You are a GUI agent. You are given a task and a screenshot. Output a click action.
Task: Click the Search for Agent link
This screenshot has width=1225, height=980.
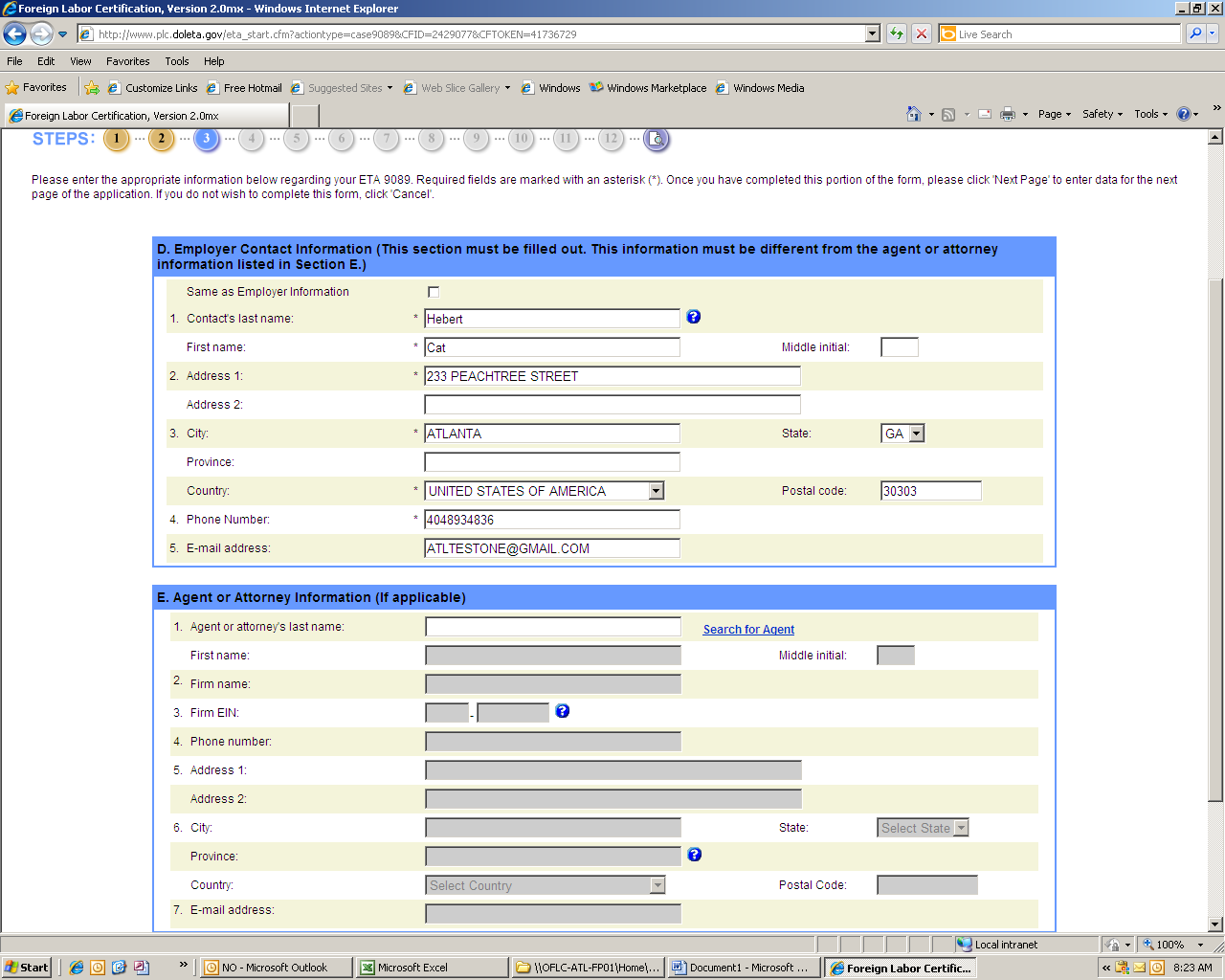click(748, 630)
